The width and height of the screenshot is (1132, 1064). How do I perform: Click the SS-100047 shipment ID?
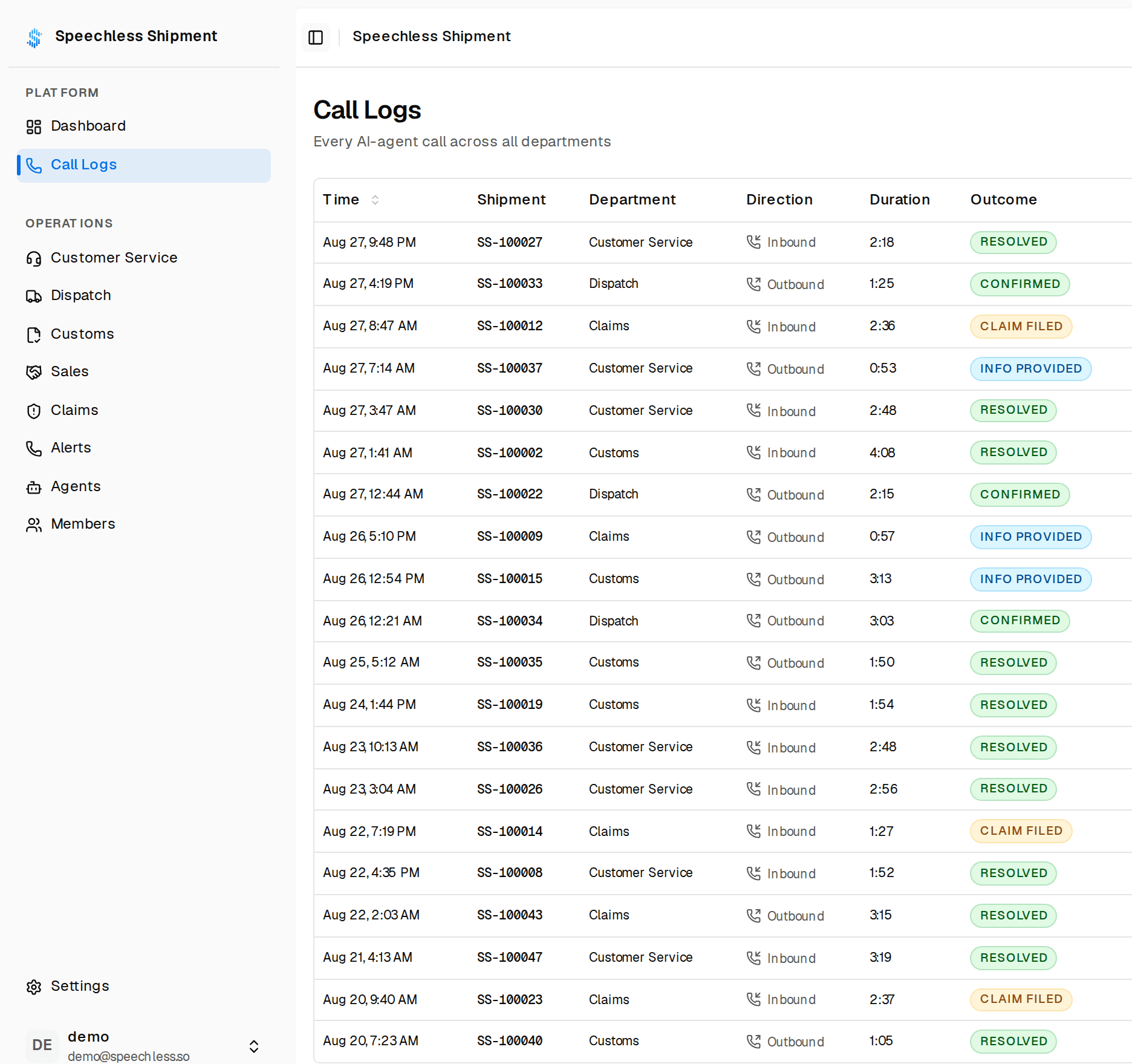pyautogui.click(x=510, y=958)
